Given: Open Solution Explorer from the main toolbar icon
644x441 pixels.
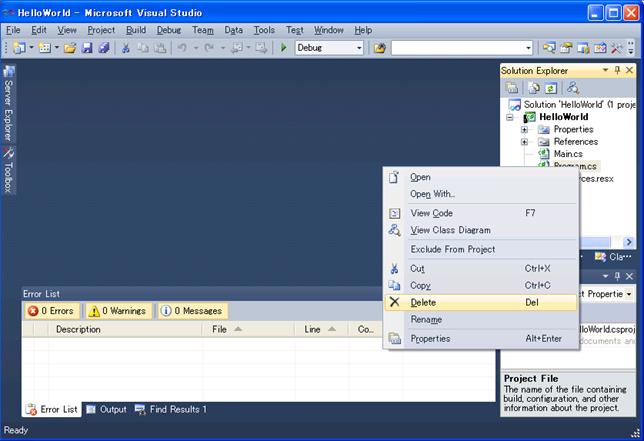Looking at the screenshot, I should point(549,48).
